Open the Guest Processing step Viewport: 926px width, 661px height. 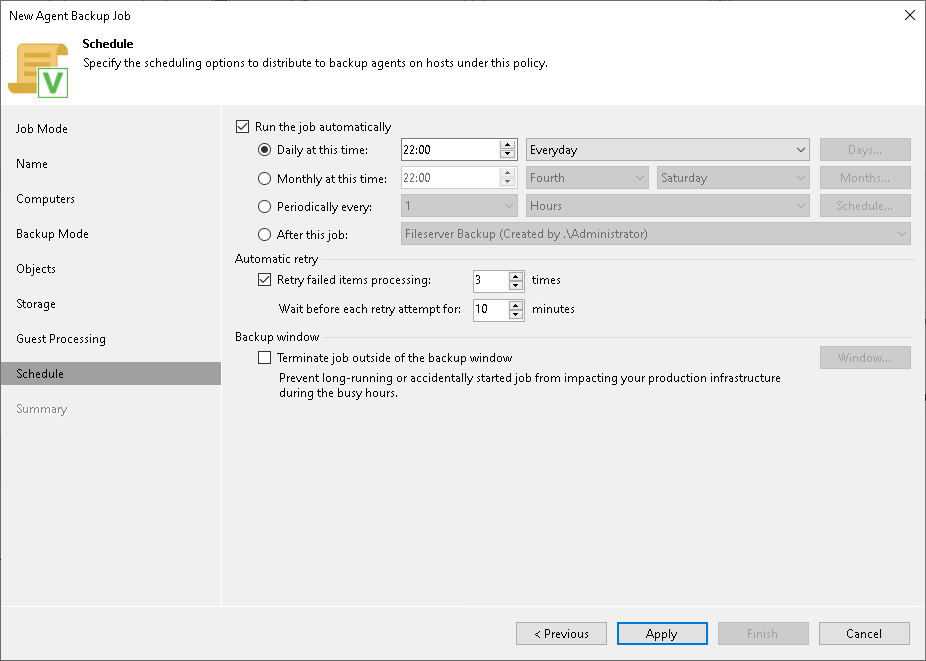[60, 338]
